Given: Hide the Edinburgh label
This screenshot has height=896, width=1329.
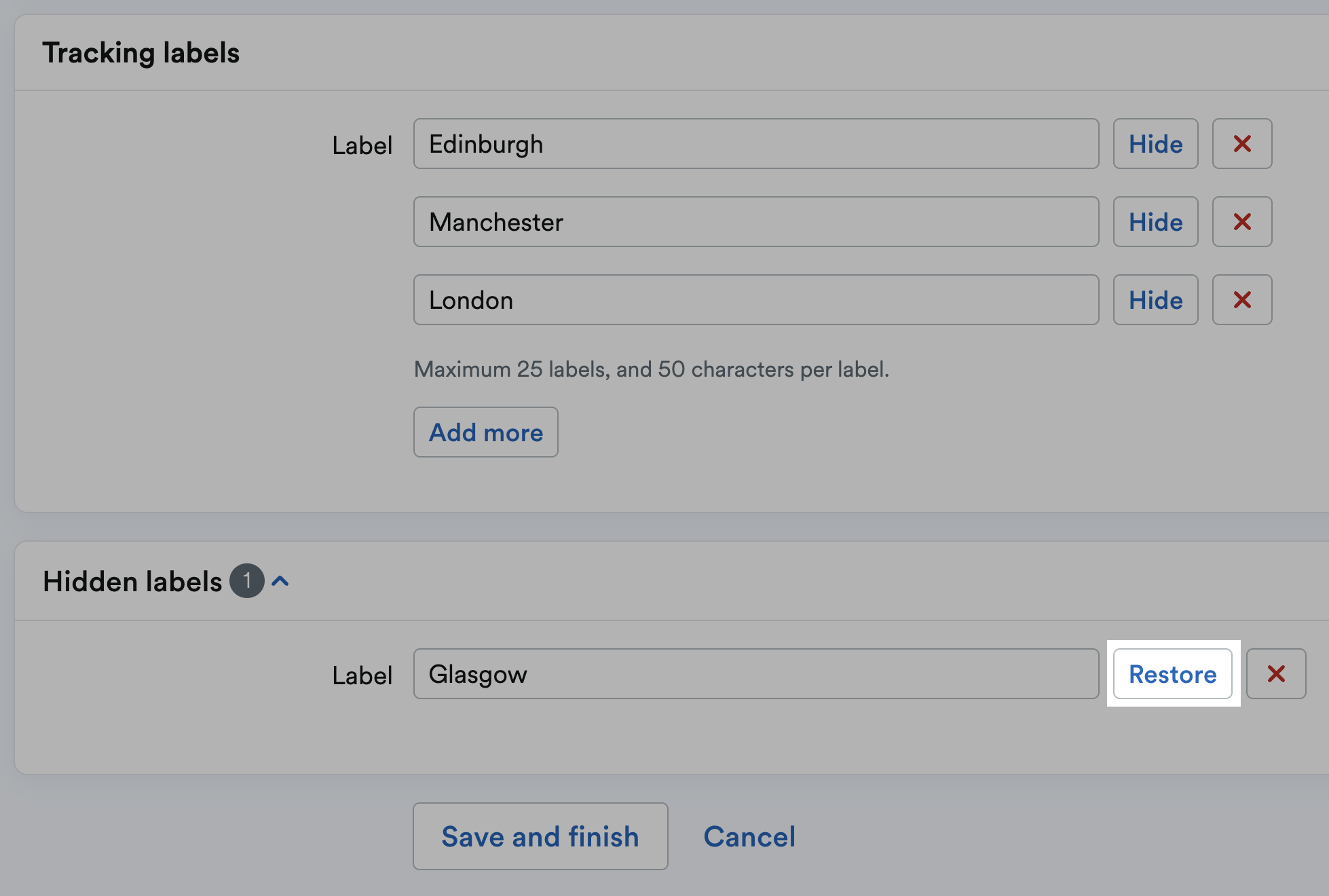Looking at the screenshot, I should pyautogui.click(x=1155, y=144).
